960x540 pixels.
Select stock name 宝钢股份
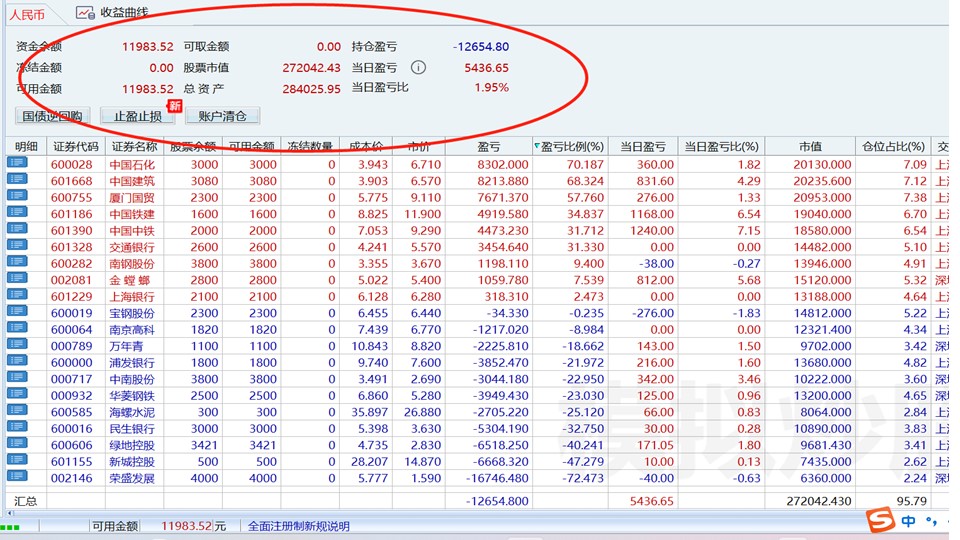pyautogui.click(x=132, y=313)
